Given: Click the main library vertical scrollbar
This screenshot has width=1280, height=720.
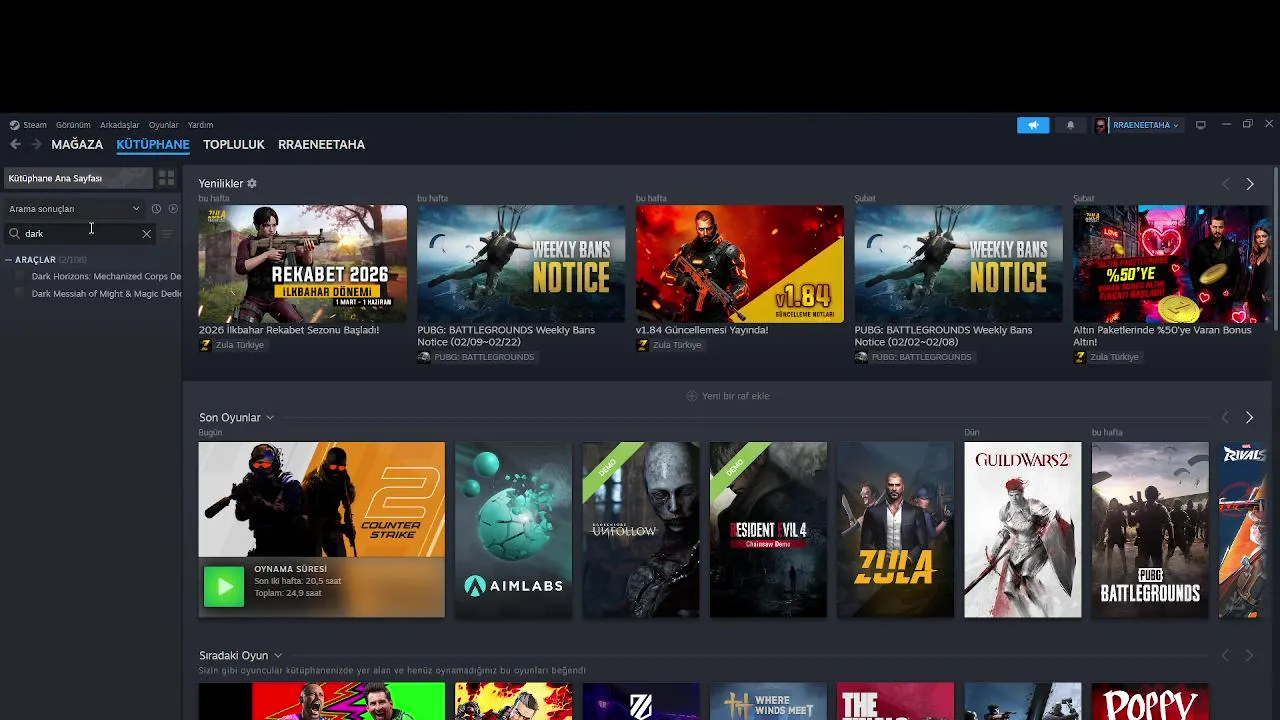Looking at the screenshot, I should coord(1276,250).
